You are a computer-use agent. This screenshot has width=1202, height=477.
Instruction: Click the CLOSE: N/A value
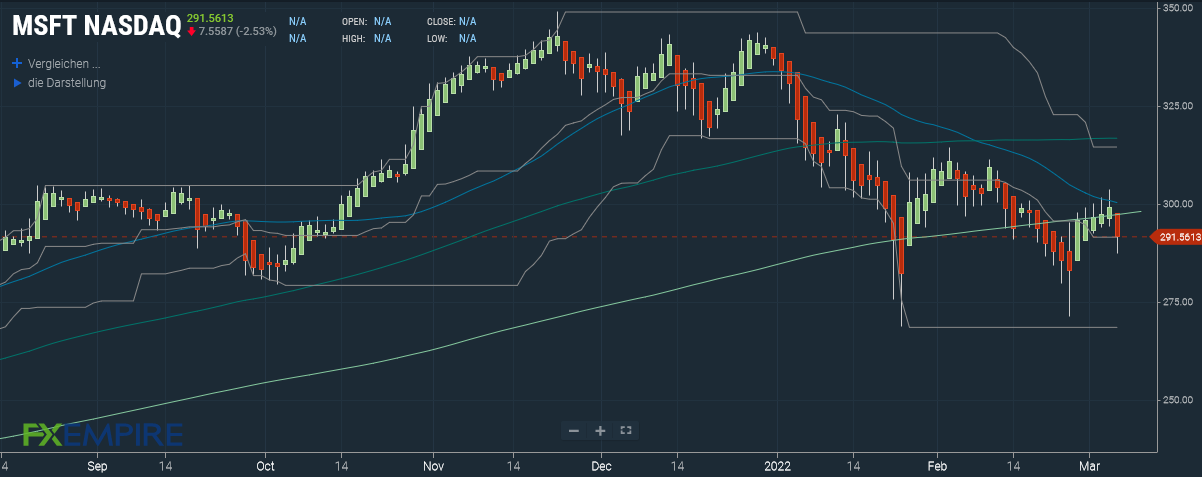(x=467, y=21)
